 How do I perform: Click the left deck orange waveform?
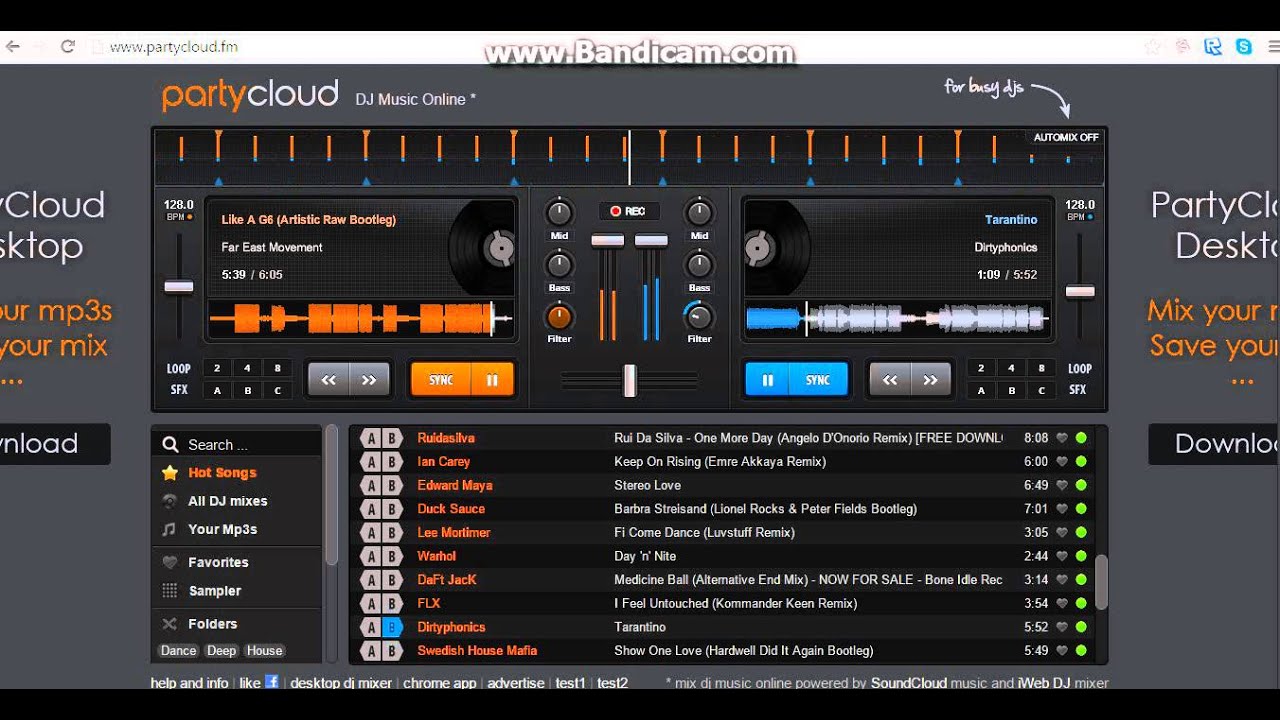pyautogui.click(x=360, y=320)
